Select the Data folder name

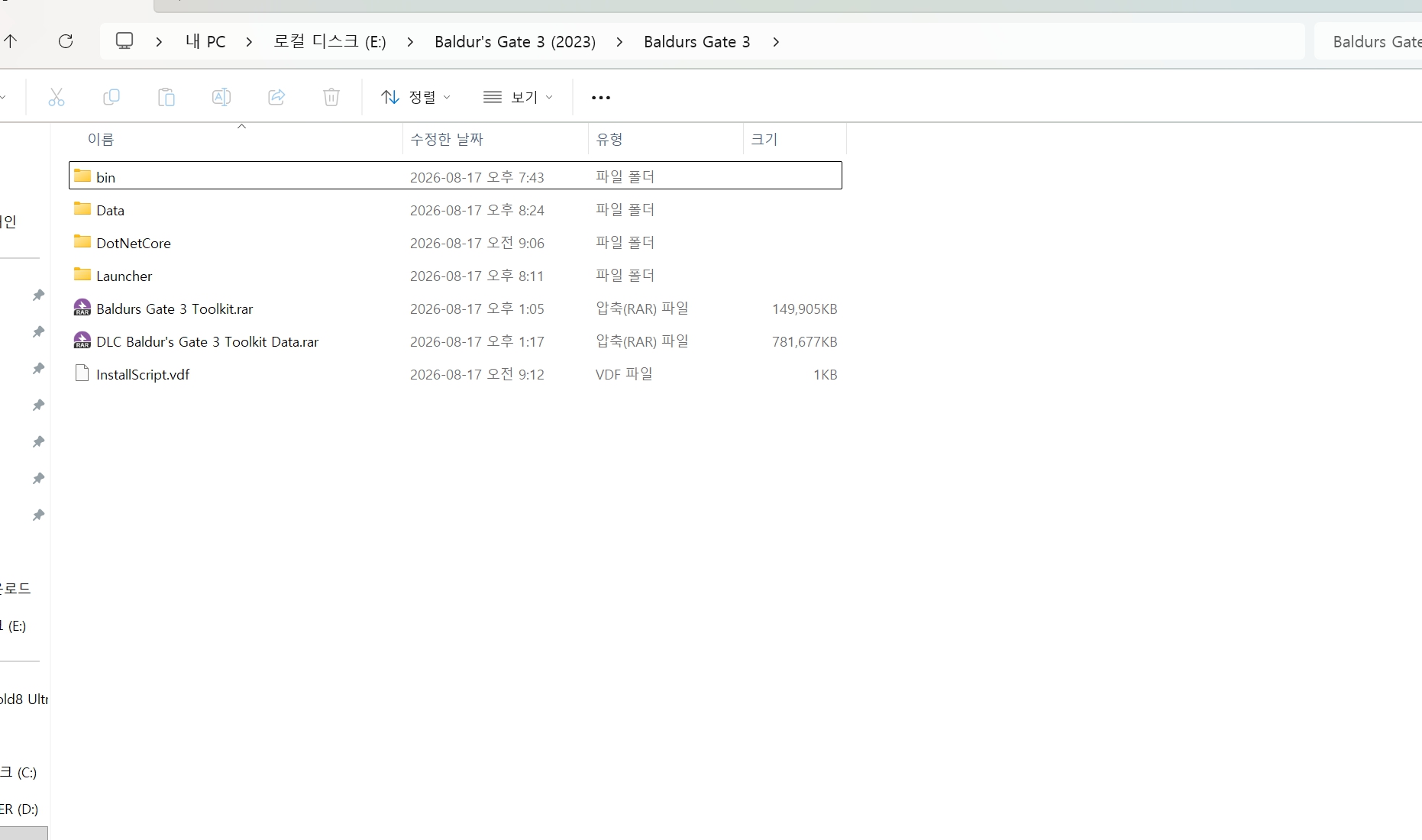pos(111,210)
